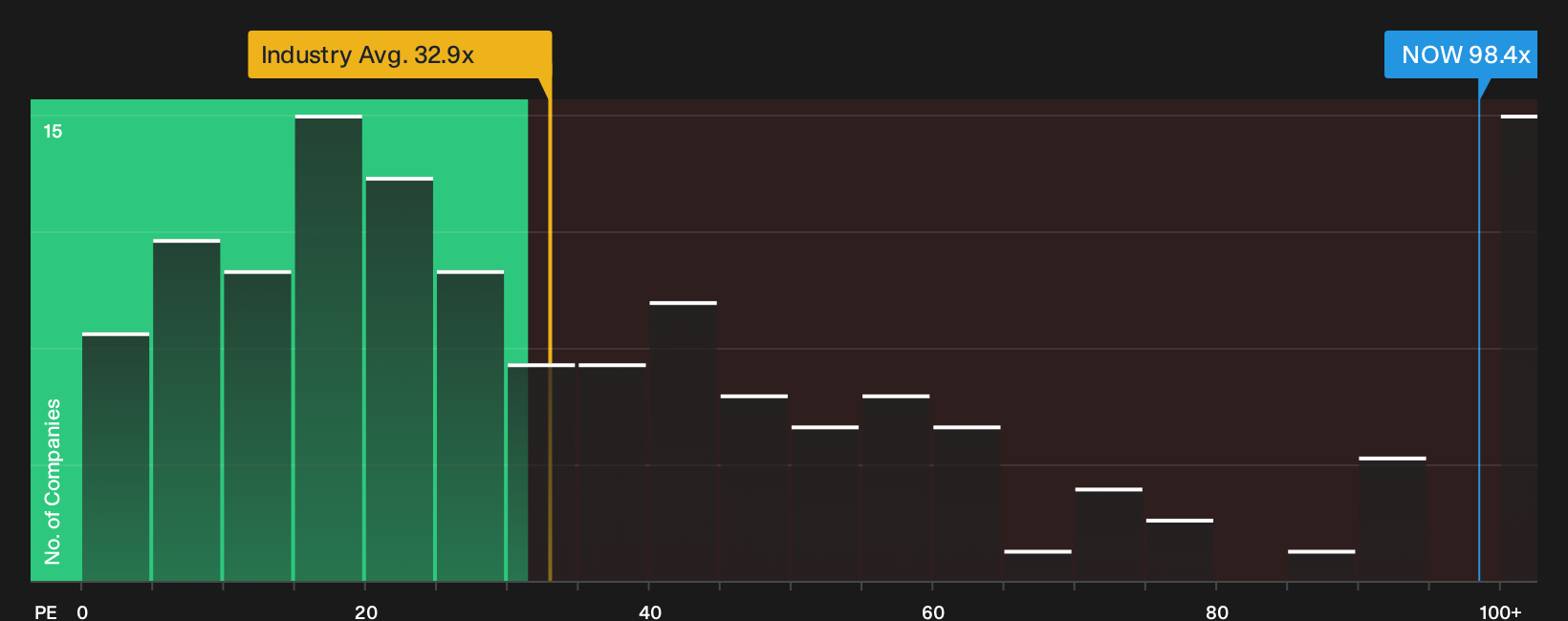The height and width of the screenshot is (621, 1568).
Task: Click the histogram bar at PE 5-10
Action: [x=186, y=410]
